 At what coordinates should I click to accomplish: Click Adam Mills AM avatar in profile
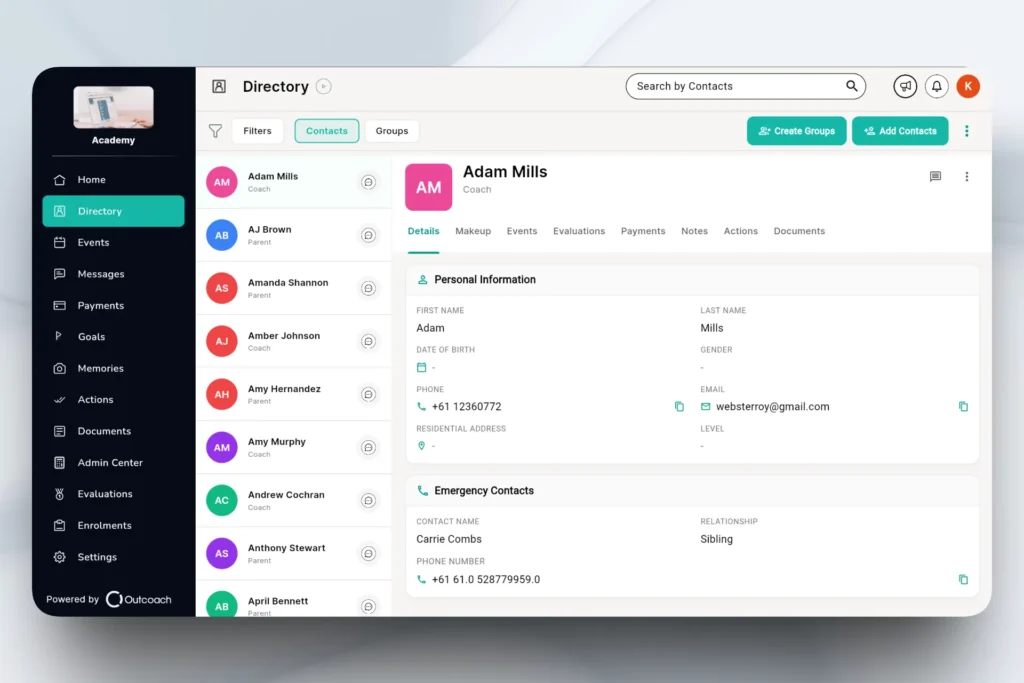pos(428,187)
